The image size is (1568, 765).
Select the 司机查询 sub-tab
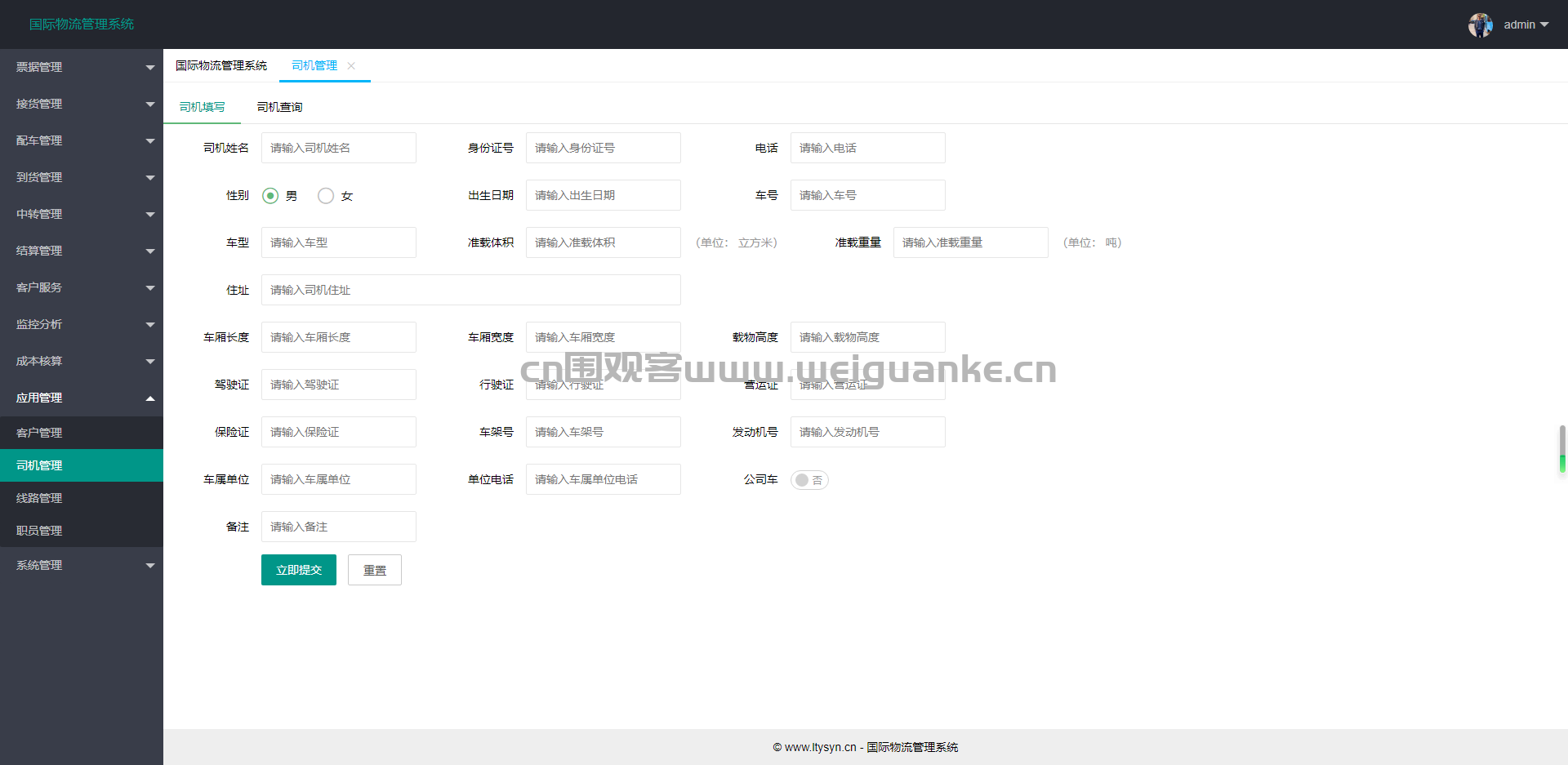(x=279, y=107)
